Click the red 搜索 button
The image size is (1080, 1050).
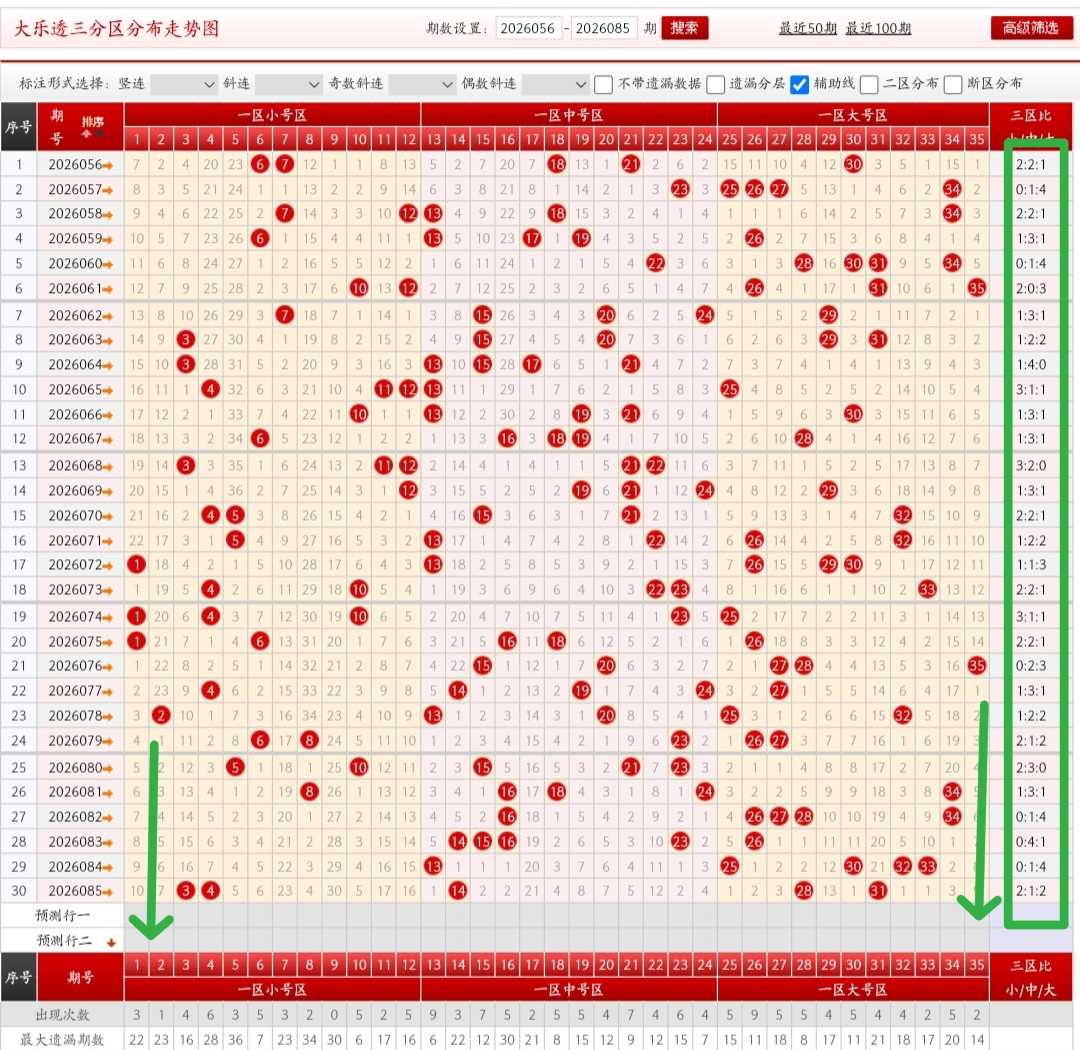685,28
